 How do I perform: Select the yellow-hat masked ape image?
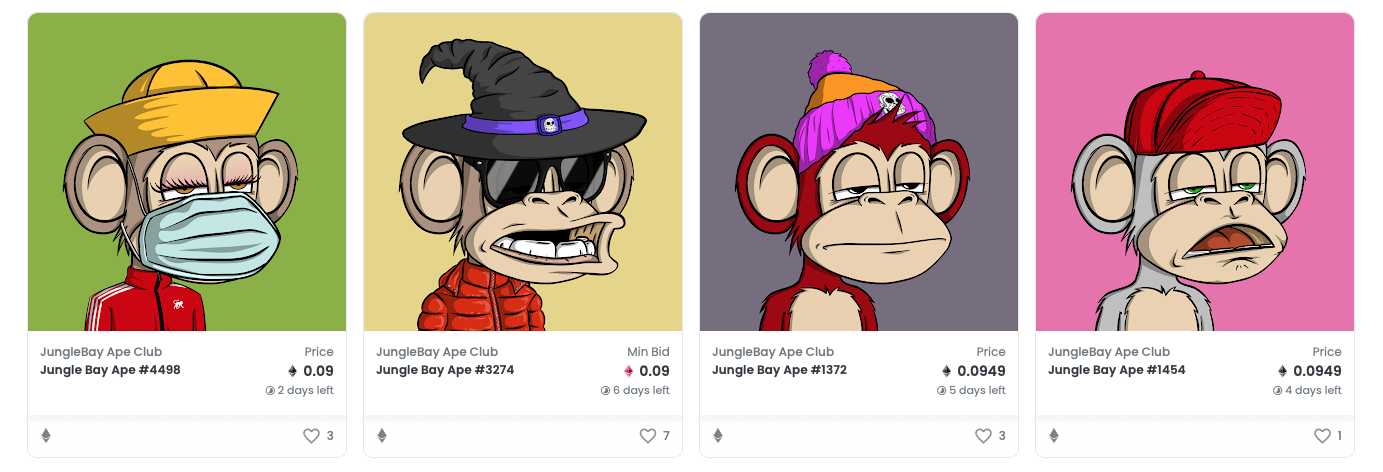click(x=187, y=172)
